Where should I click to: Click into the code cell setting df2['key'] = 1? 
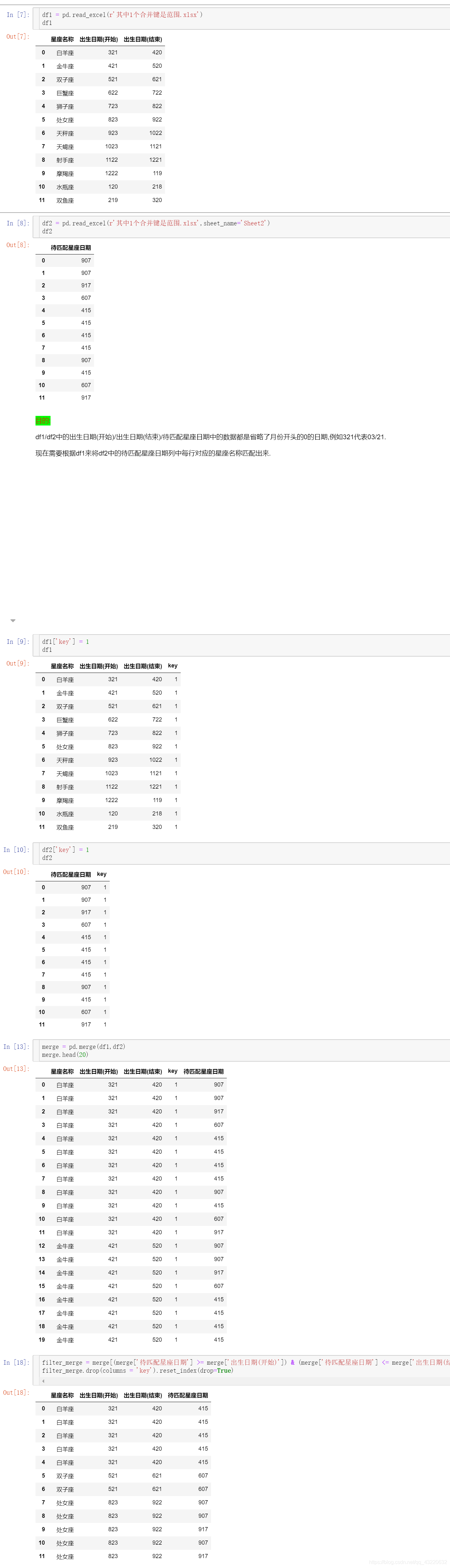244,854
